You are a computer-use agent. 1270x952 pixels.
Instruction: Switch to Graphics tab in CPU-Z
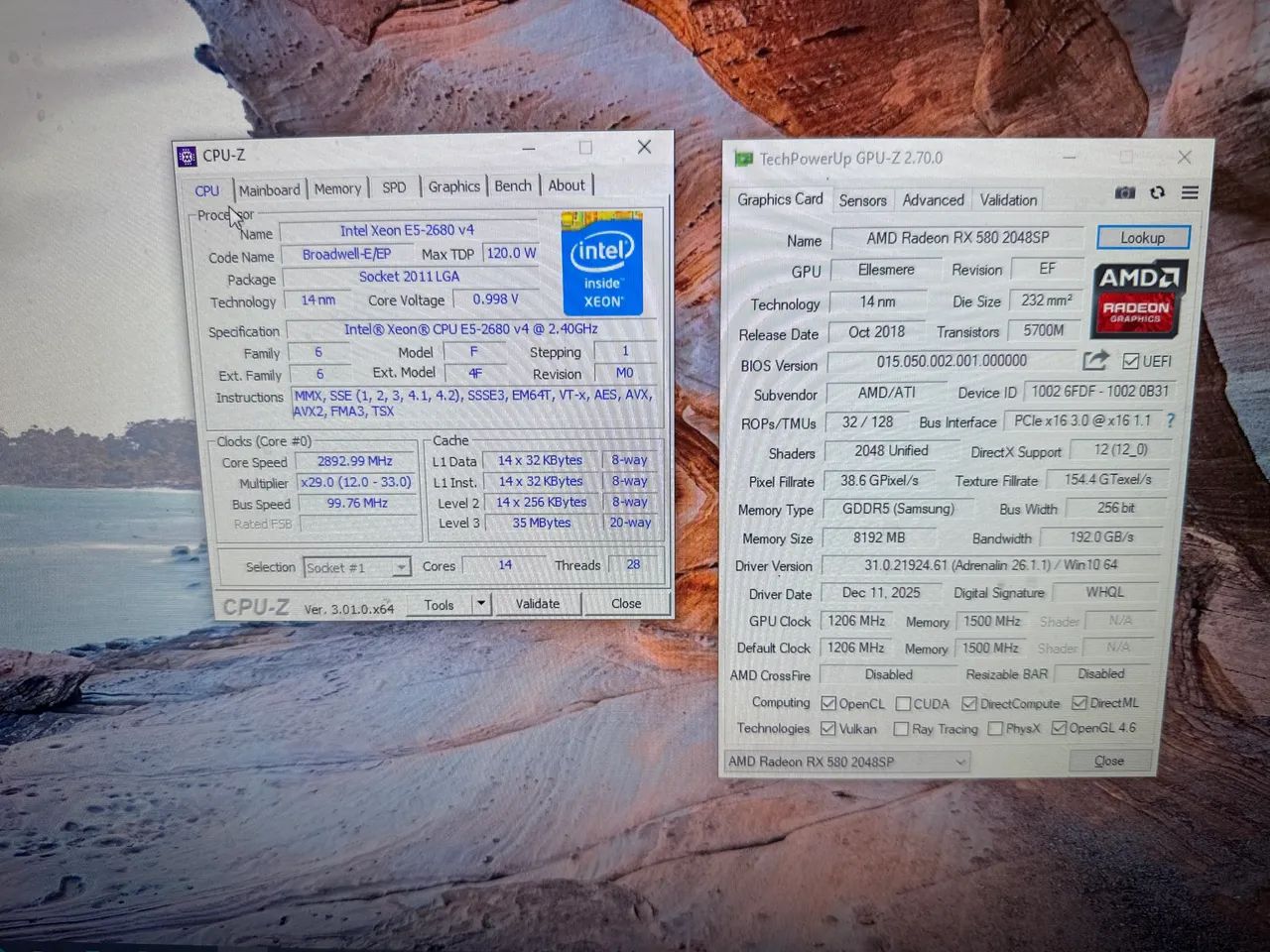(x=454, y=185)
